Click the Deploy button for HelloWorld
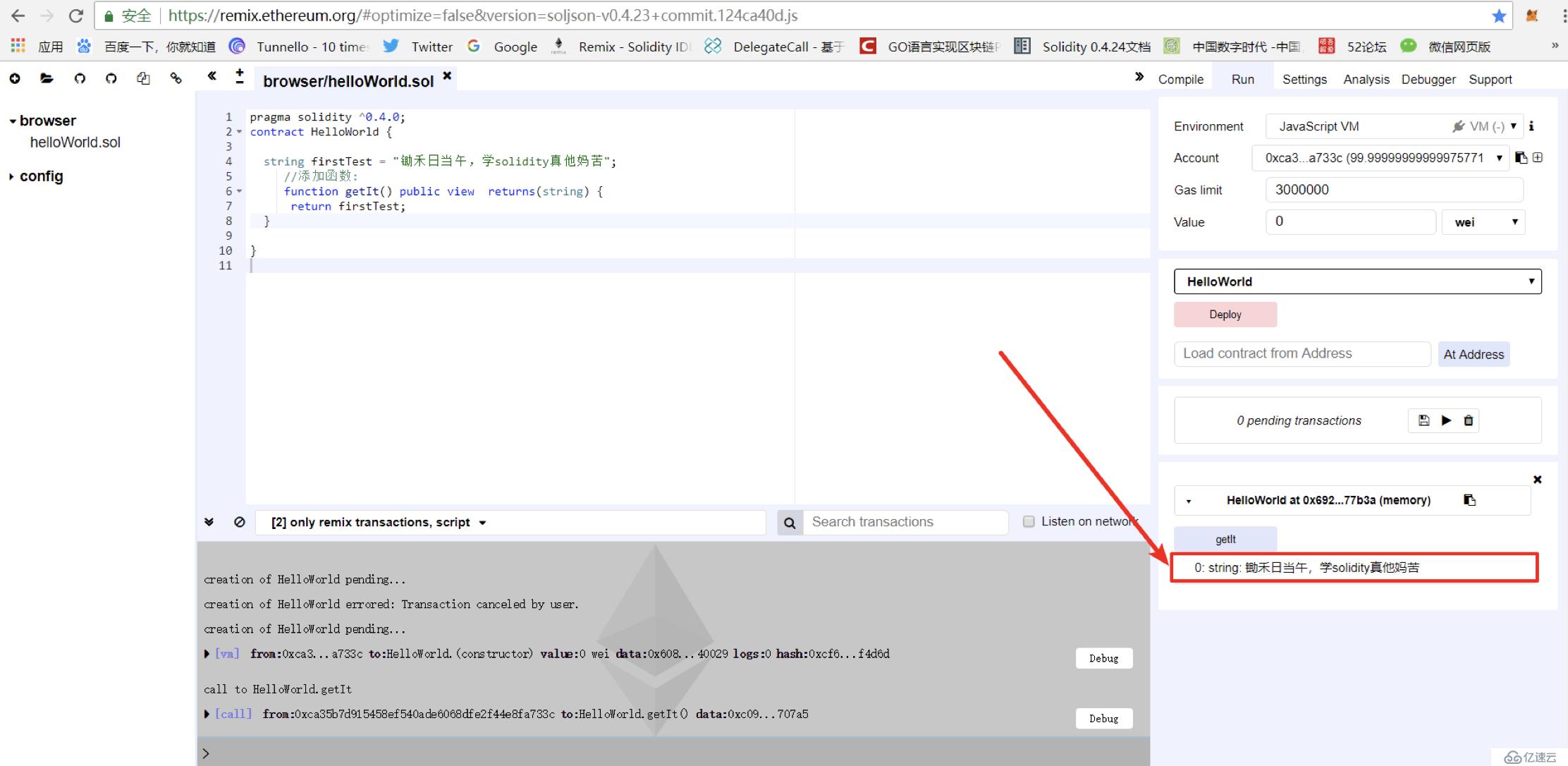Screen dimensions: 1568x766 [1224, 314]
